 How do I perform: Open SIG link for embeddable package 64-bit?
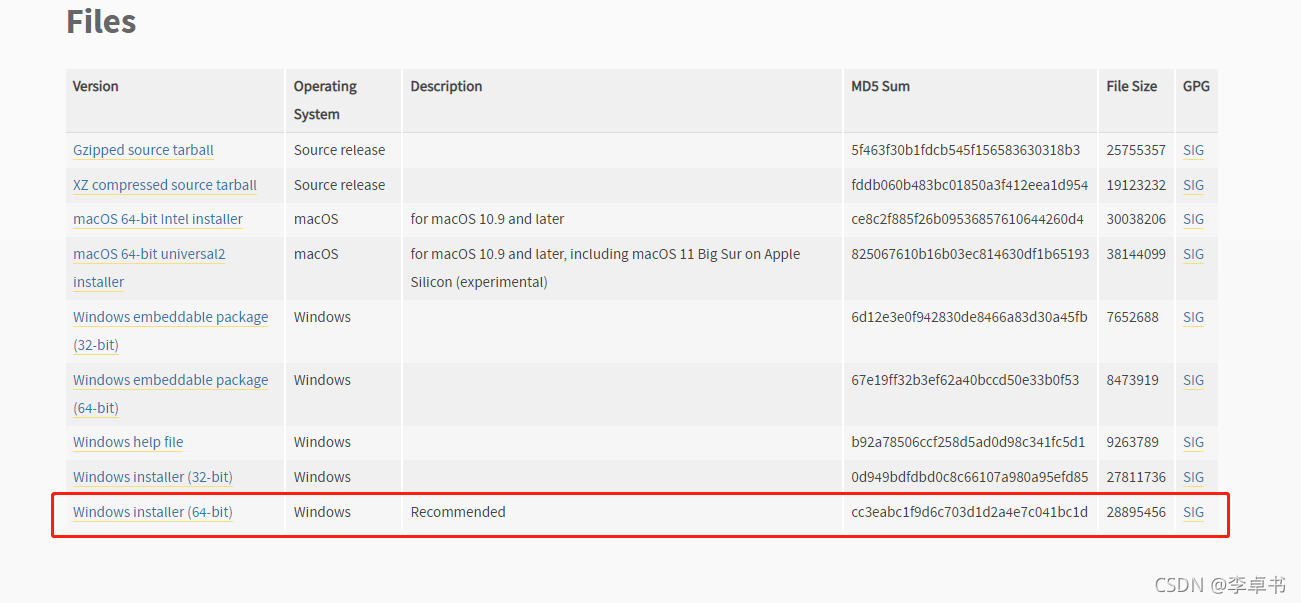pos(1193,380)
